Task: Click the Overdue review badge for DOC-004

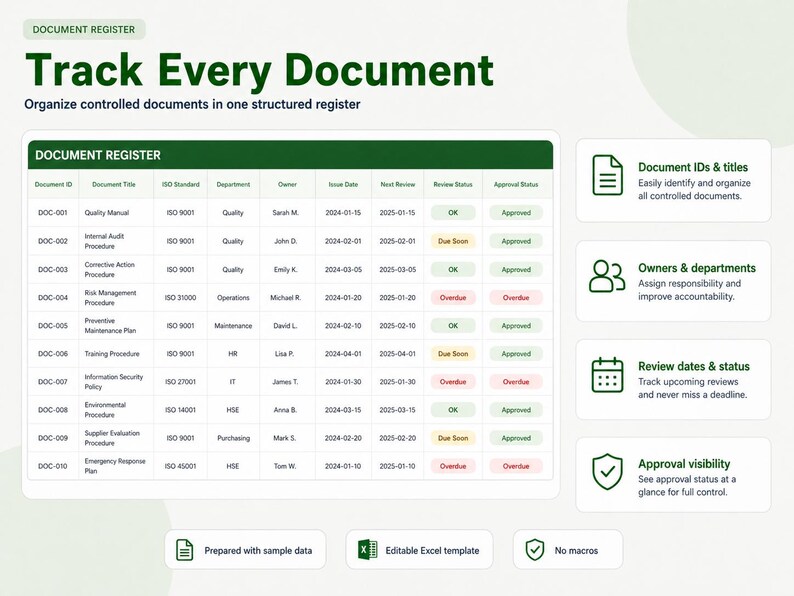Action: pos(453,298)
